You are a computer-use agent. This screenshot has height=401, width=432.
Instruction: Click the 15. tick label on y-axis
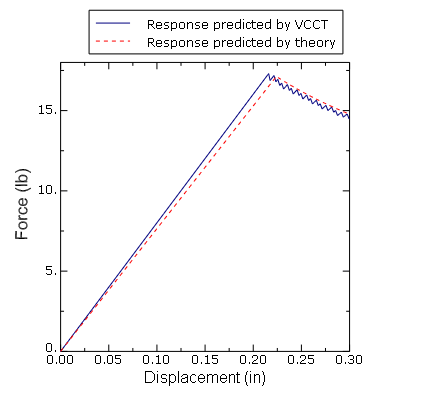(46, 110)
